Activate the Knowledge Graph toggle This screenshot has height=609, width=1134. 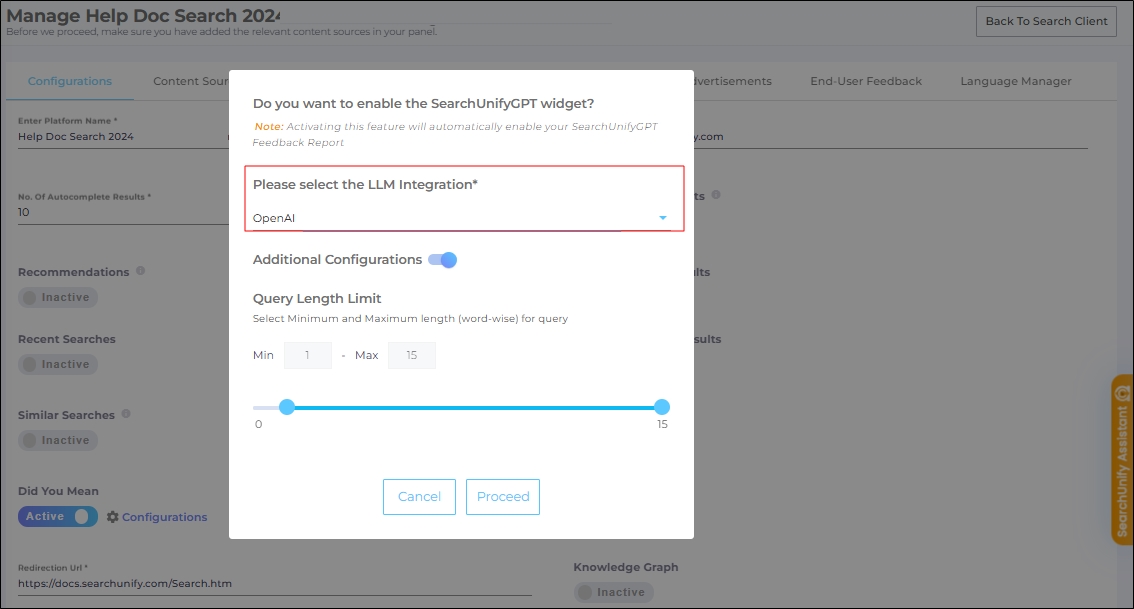613,592
